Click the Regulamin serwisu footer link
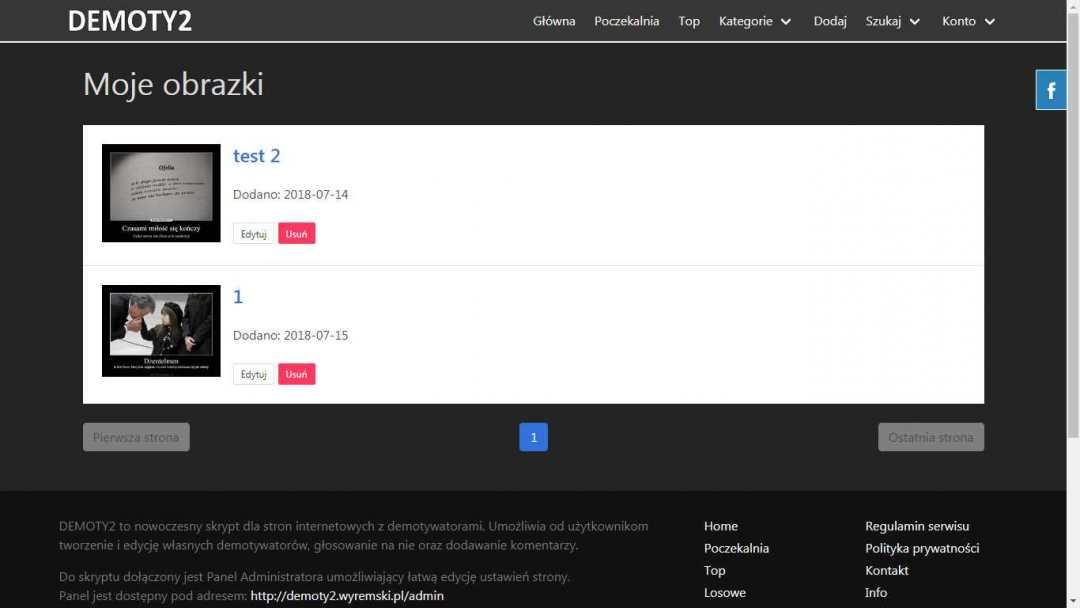This screenshot has height=608, width=1080. pyautogui.click(x=916, y=526)
